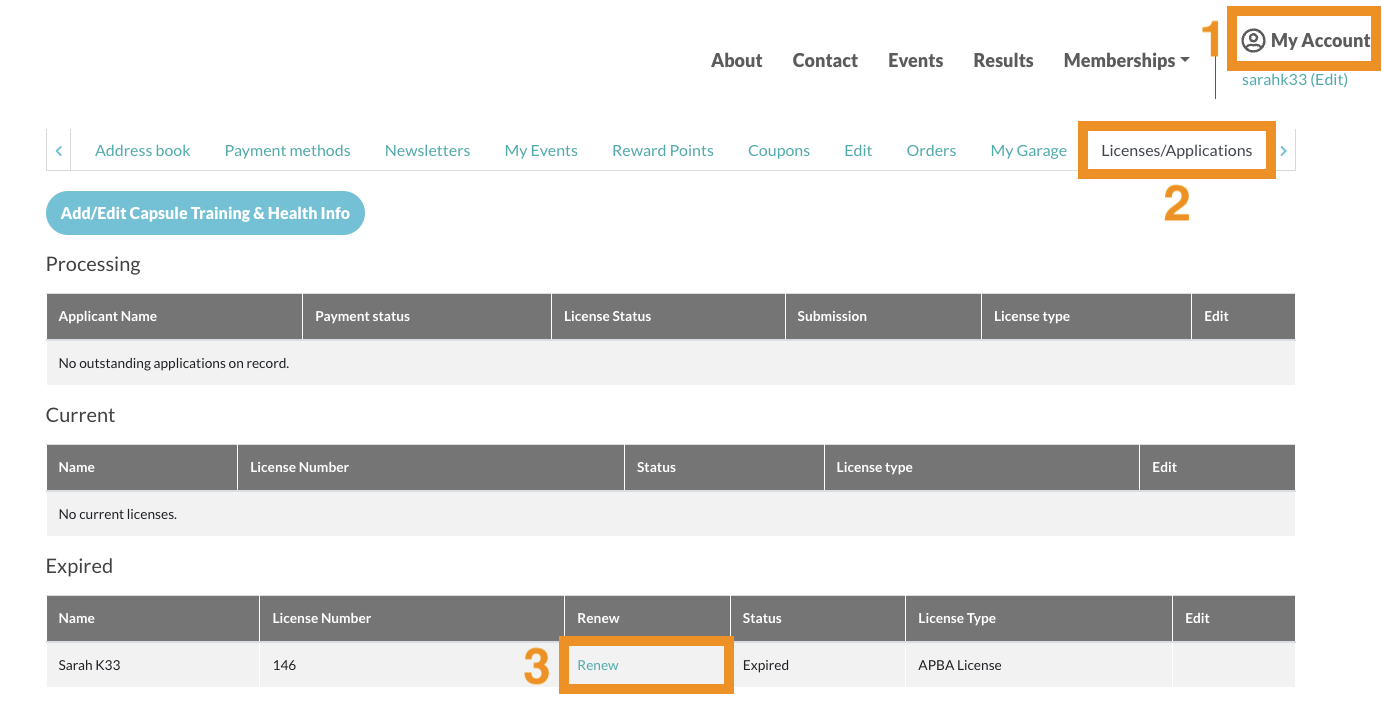Select the Newsletters tab

pos(427,151)
